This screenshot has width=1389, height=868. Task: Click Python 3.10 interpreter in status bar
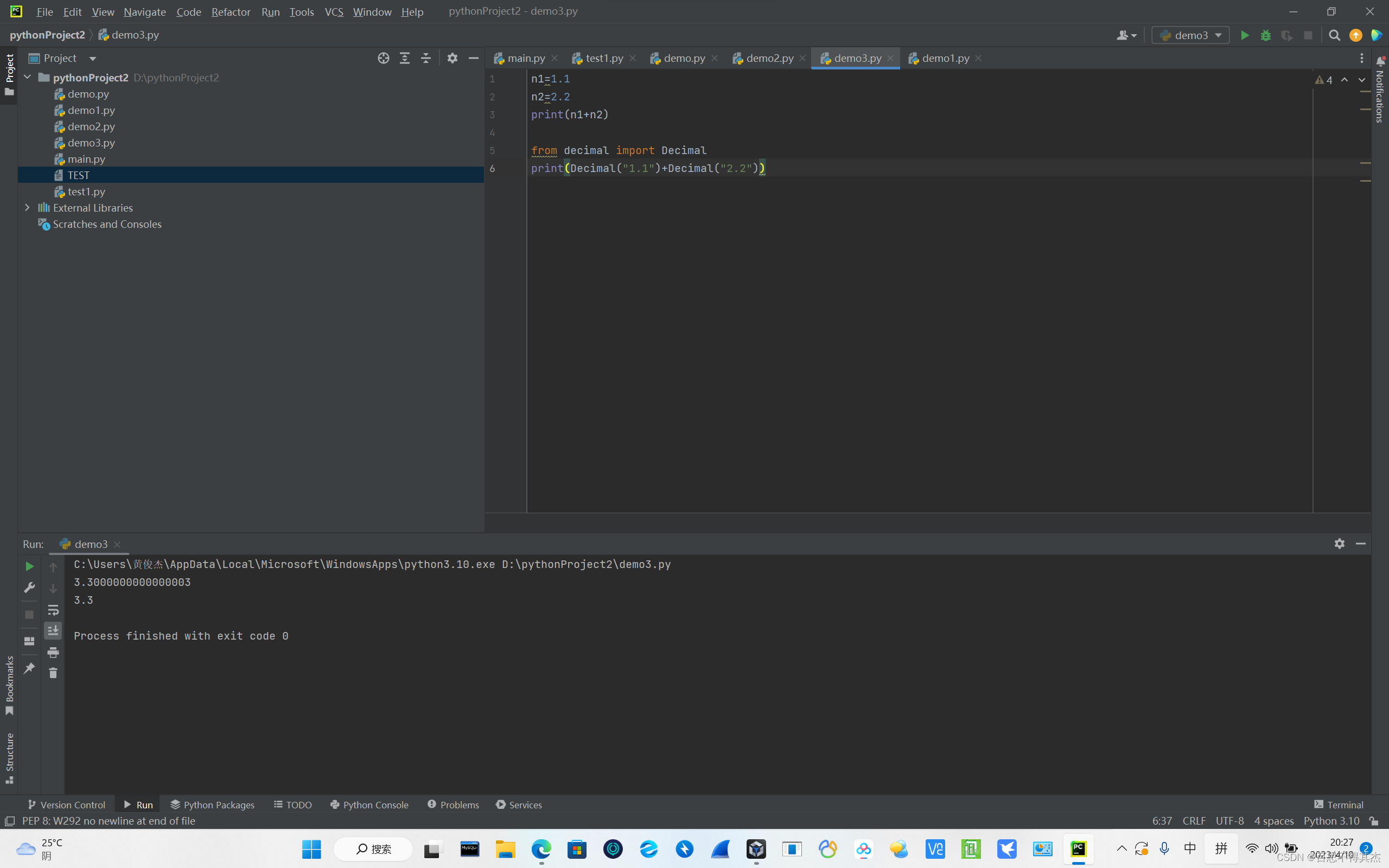click(x=1331, y=821)
